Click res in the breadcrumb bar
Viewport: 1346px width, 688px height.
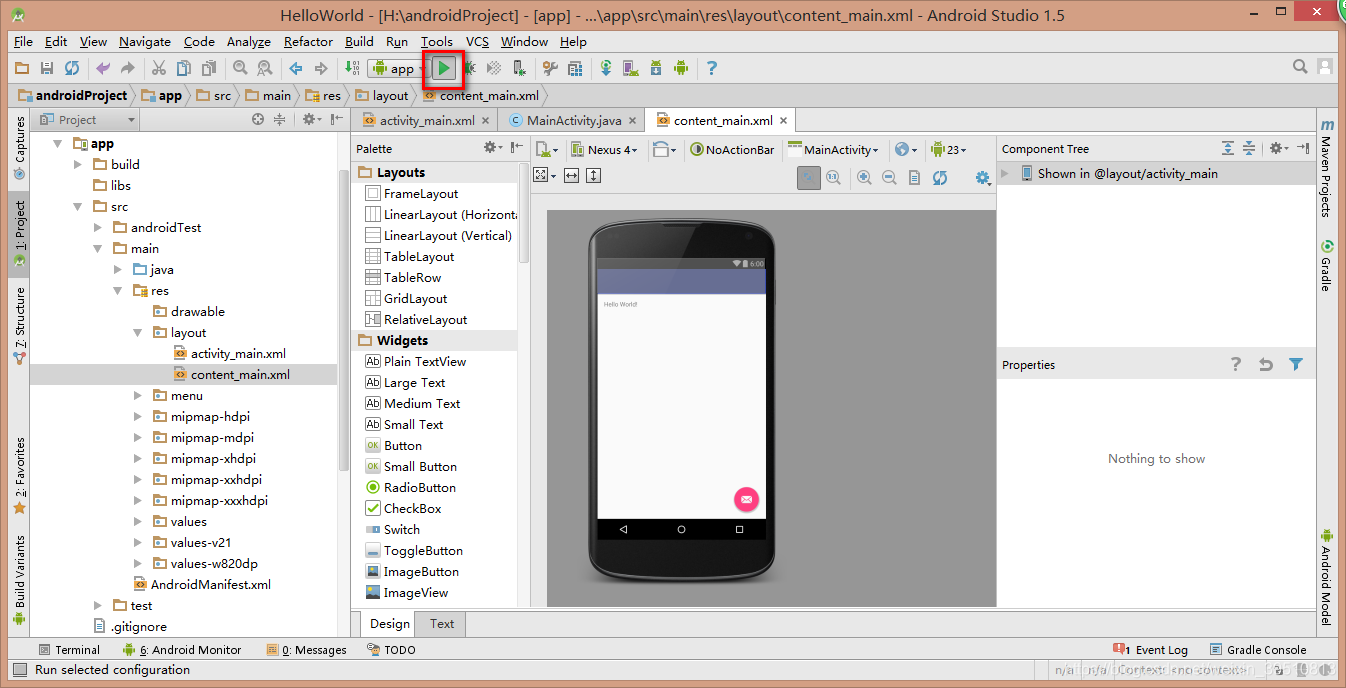click(323, 96)
